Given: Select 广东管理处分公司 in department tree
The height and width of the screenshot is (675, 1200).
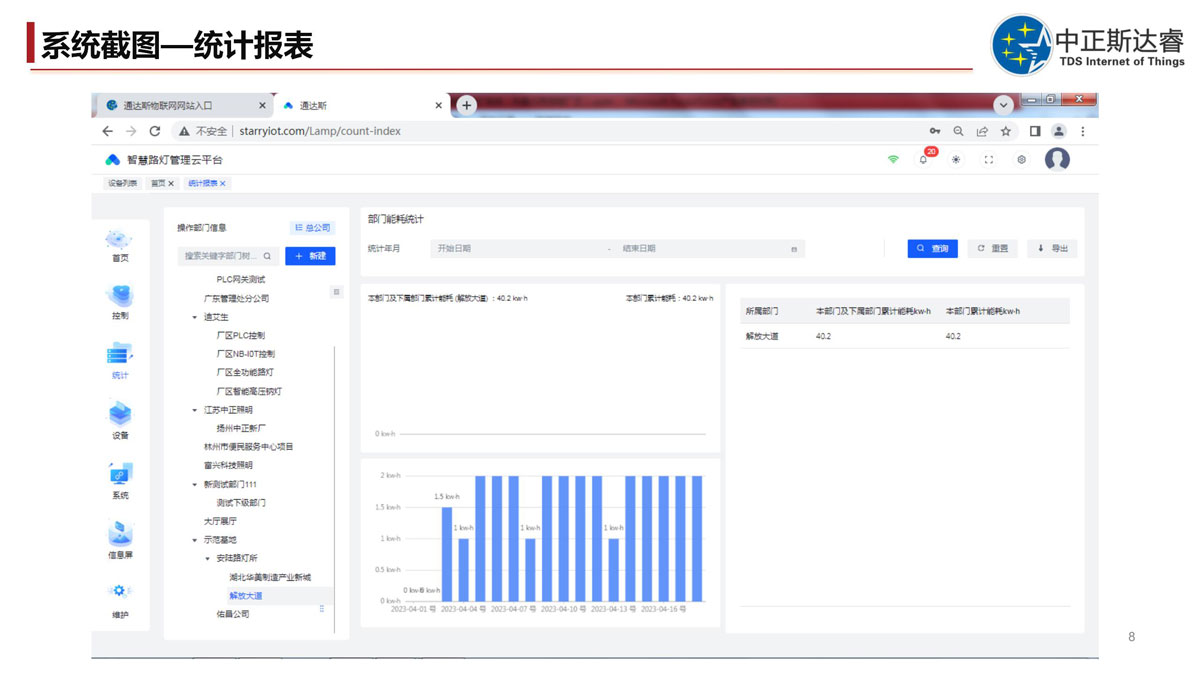Looking at the screenshot, I should click(236, 298).
